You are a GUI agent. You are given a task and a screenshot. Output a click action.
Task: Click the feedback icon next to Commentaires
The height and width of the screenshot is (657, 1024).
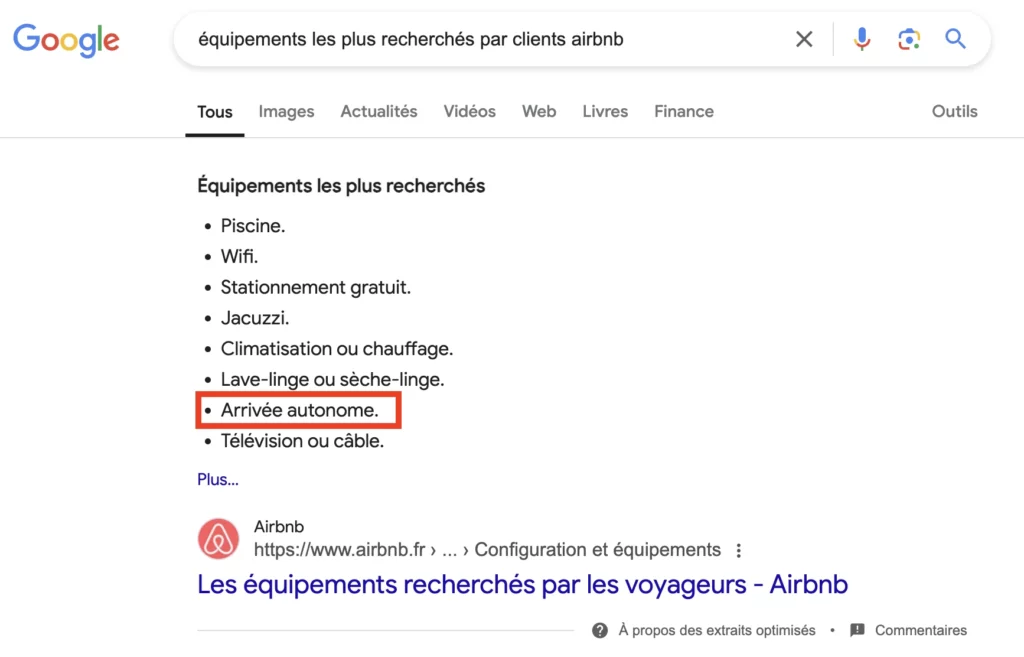tap(857, 630)
